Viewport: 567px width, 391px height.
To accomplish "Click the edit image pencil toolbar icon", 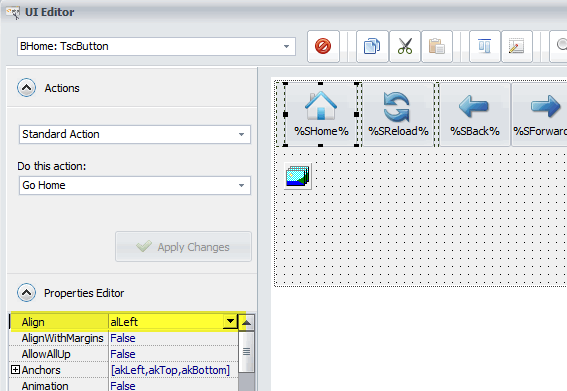I will (x=516, y=46).
